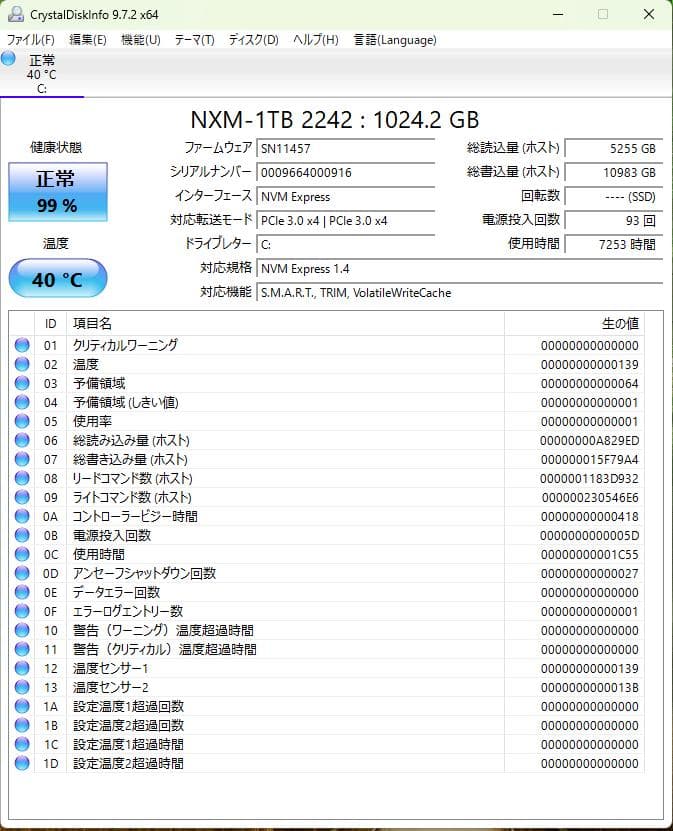The height and width of the screenshot is (831, 673).
Task: Click status orb for row 10 警告温度超過時間
Action: pos(22,630)
